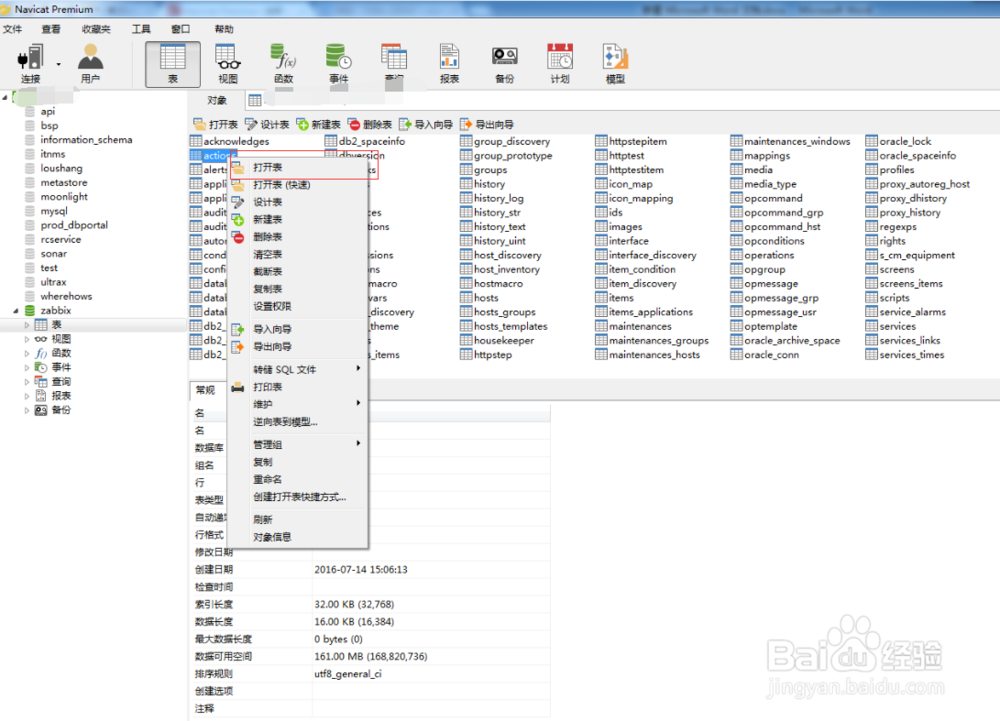Select the wherehows database in the tree

pyautogui.click(x=66, y=296)
